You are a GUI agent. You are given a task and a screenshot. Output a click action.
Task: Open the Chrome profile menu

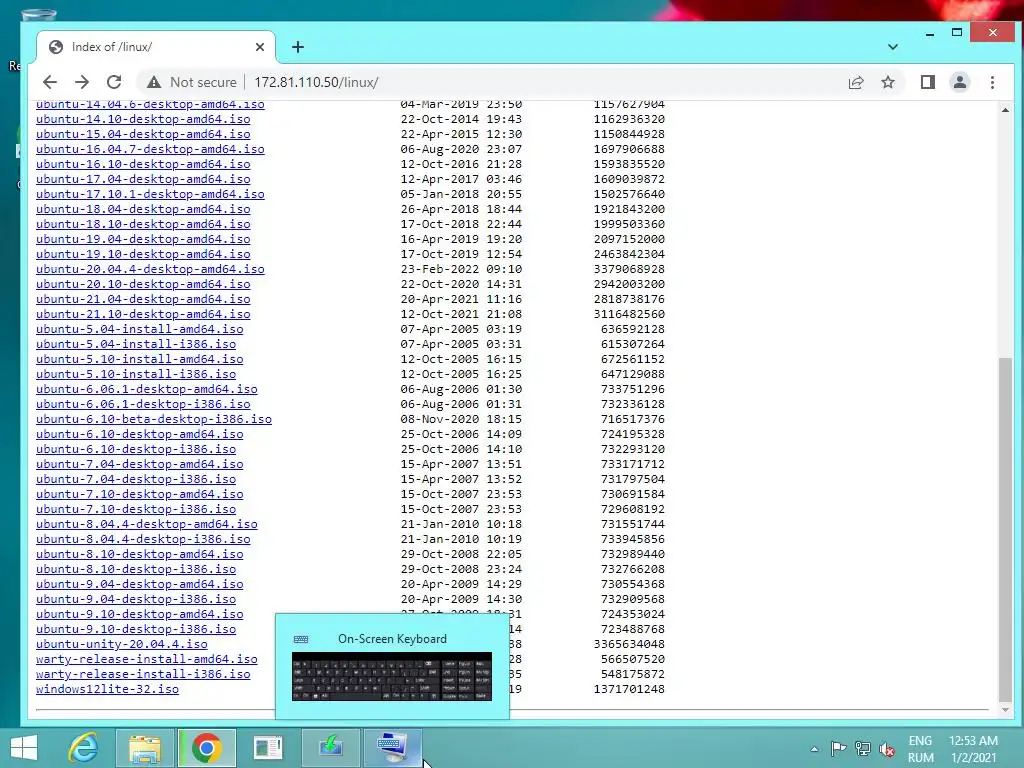pyautogui.click(x=959, y=82)
